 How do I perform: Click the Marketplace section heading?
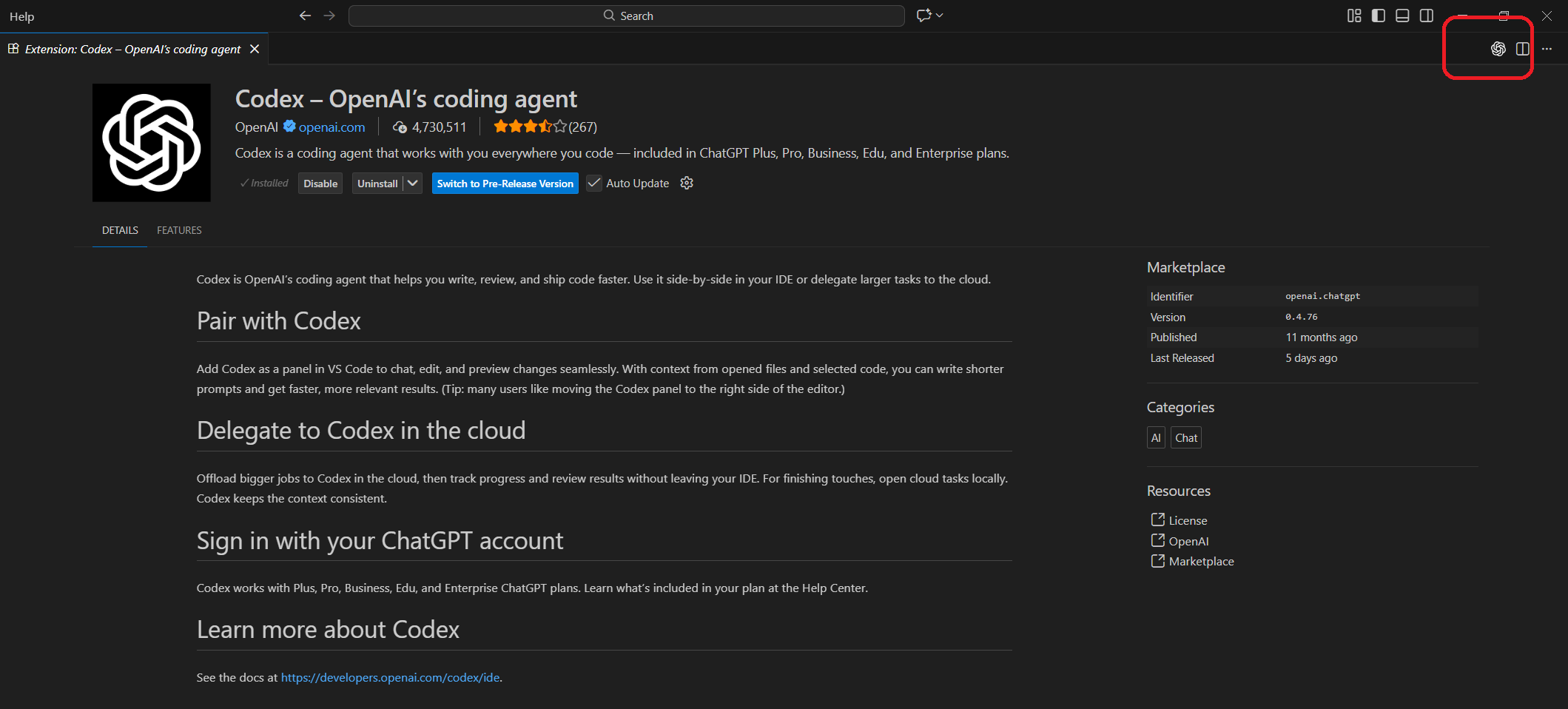tap(1185, 267)
